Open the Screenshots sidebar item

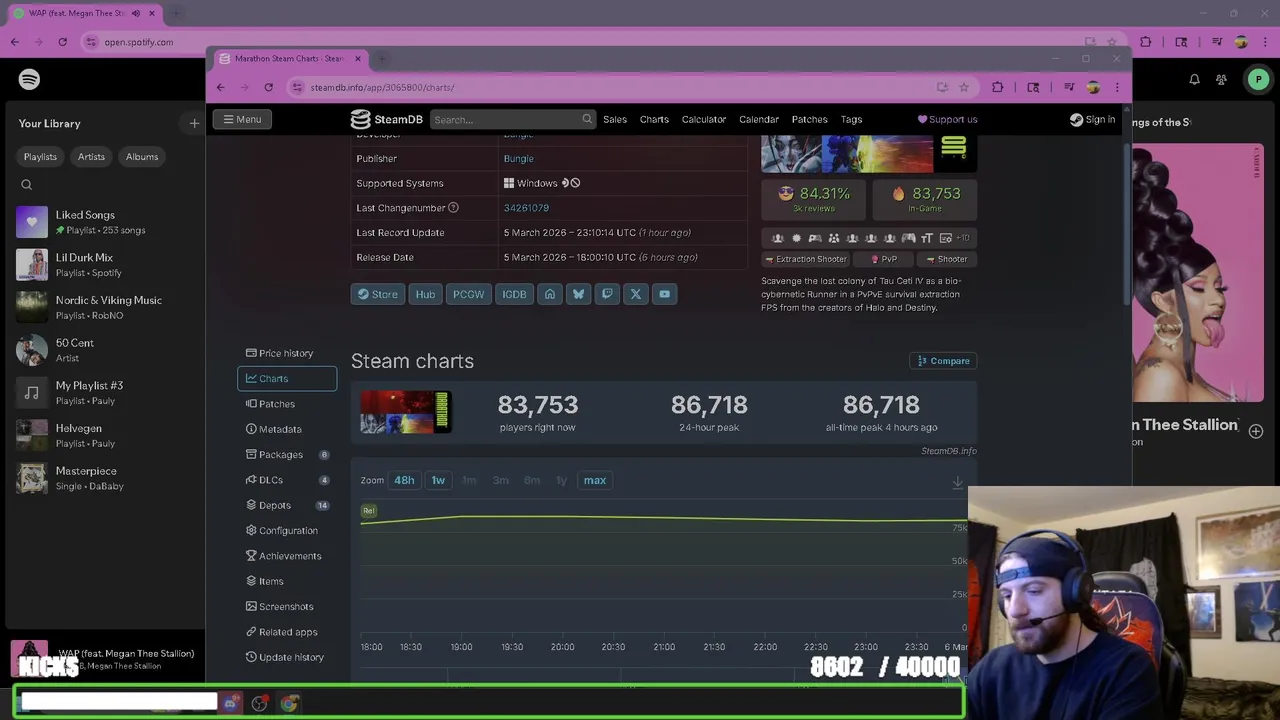tap(287, 606)
